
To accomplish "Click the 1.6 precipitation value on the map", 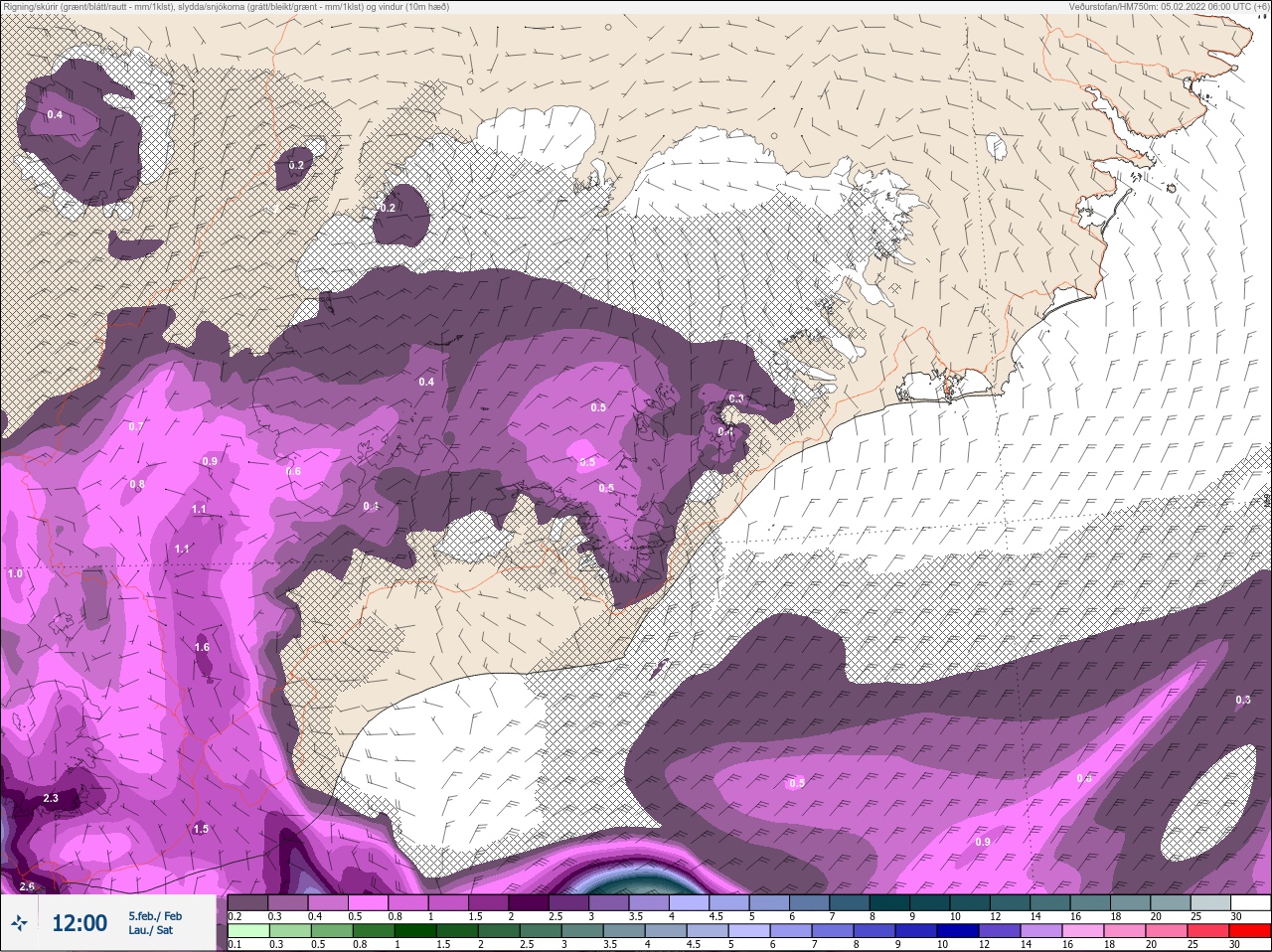I will 202,647.
